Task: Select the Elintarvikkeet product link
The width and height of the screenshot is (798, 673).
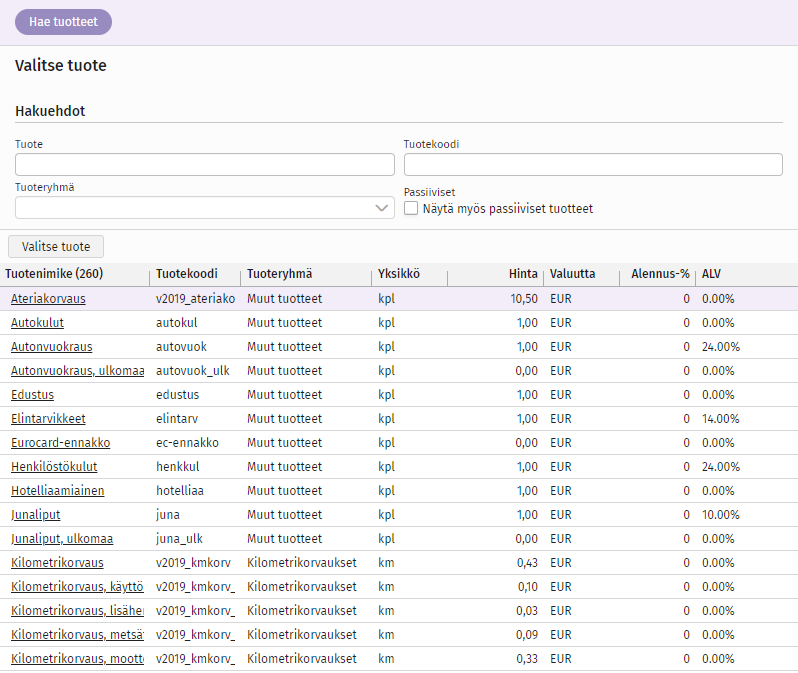Action: click(48, 419)
